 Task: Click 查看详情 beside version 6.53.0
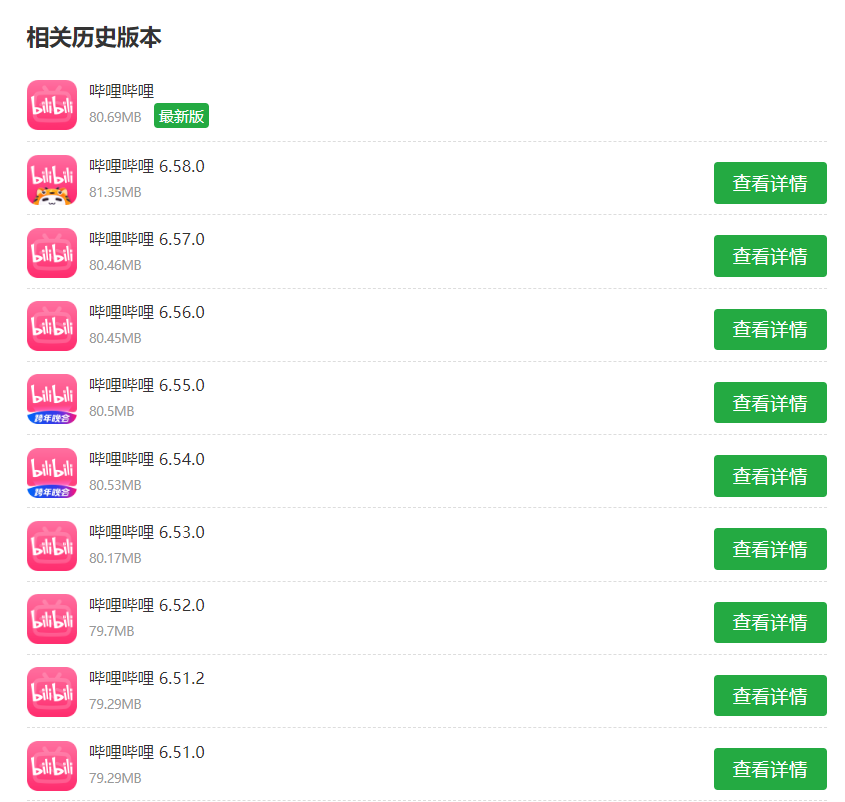tap(769, 549)
